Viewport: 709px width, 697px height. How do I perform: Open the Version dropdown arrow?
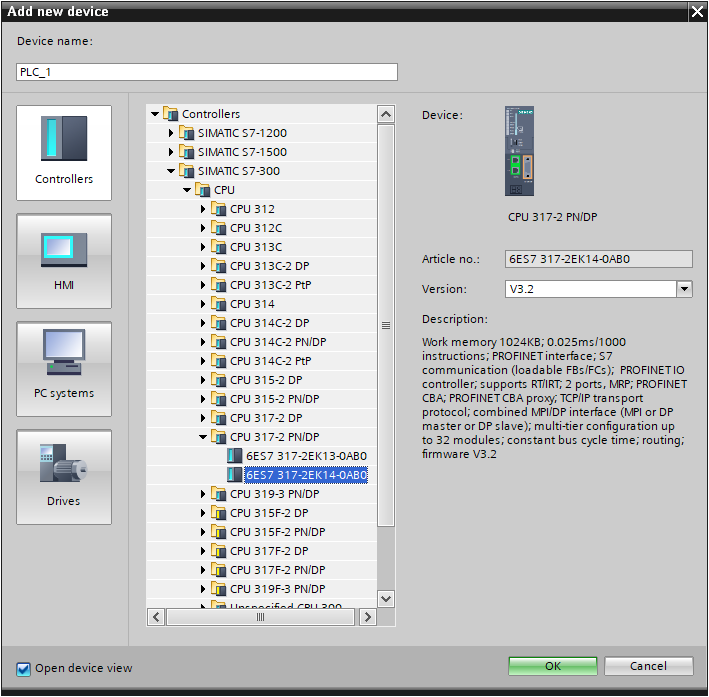684,289
